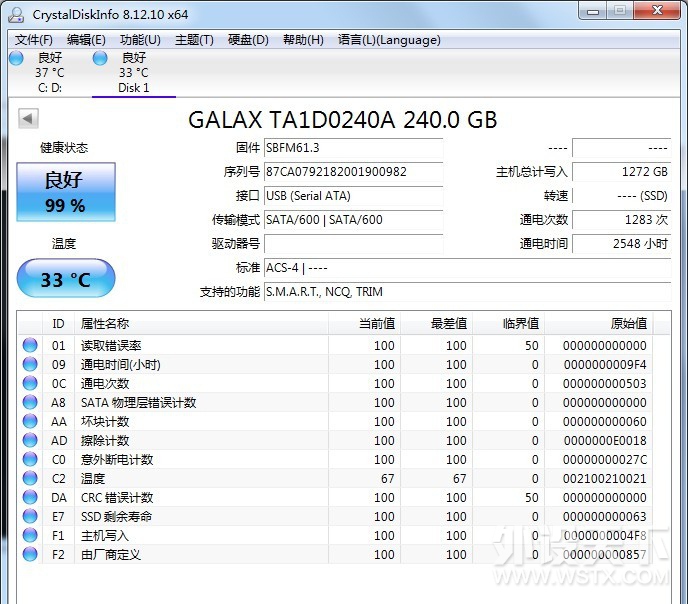The image size is (688, 604).
Task: Click the status orb for 主机写入 row
Action: (x=30, y=535)
